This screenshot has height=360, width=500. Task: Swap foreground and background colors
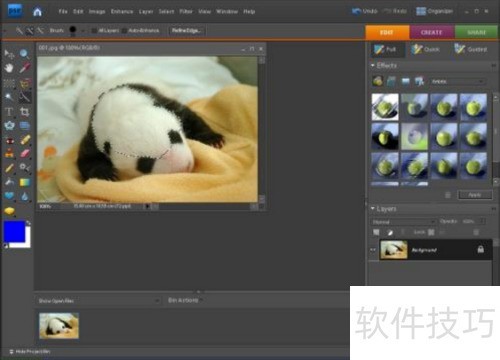tap(28, 223)
